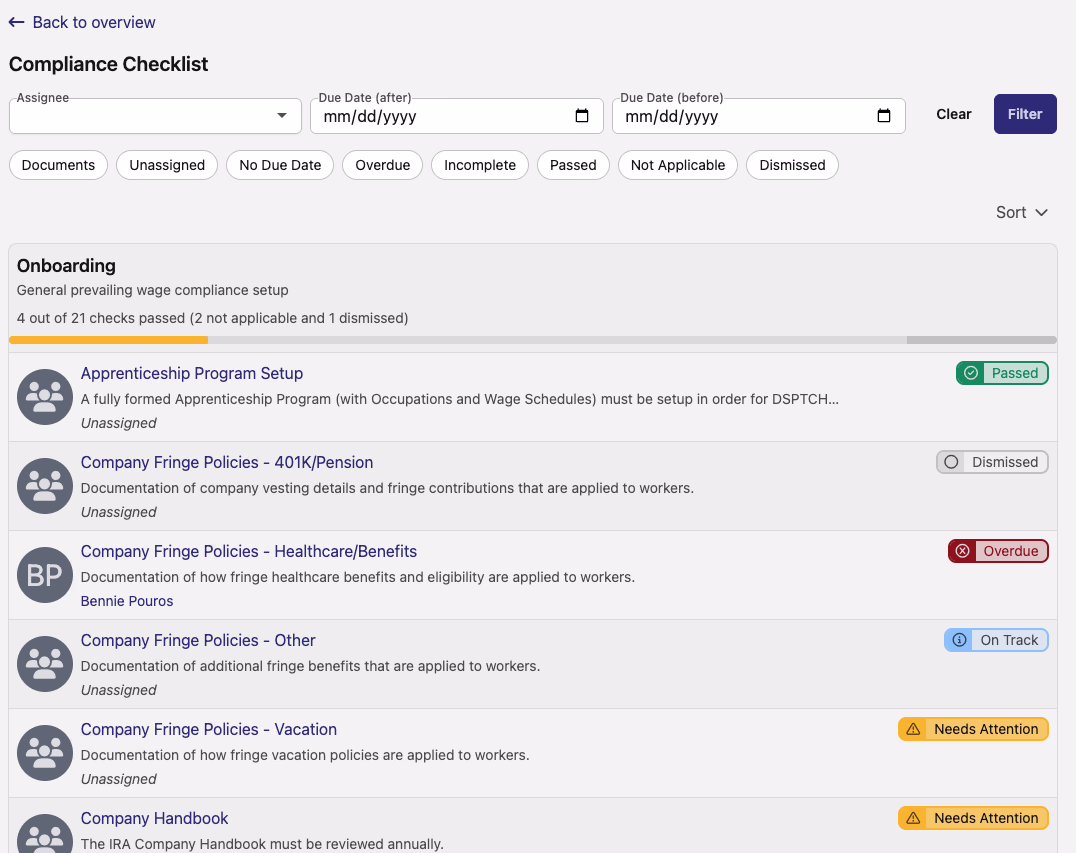Click the back arrow icon

point(16,23)
